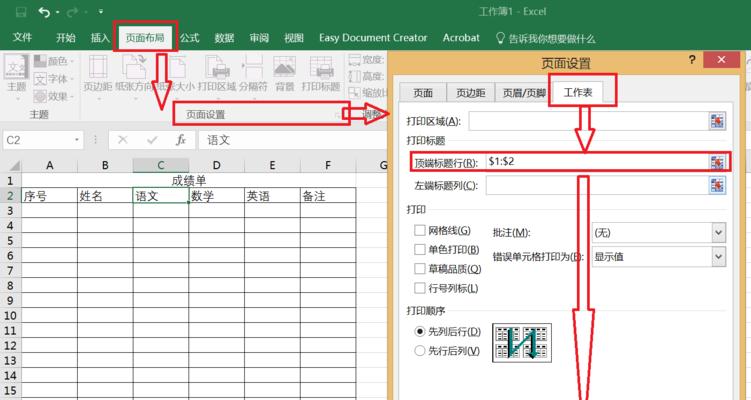Open the 颜色 theme colors dropdown
751x400 pixels.
[x=54, y=61]
